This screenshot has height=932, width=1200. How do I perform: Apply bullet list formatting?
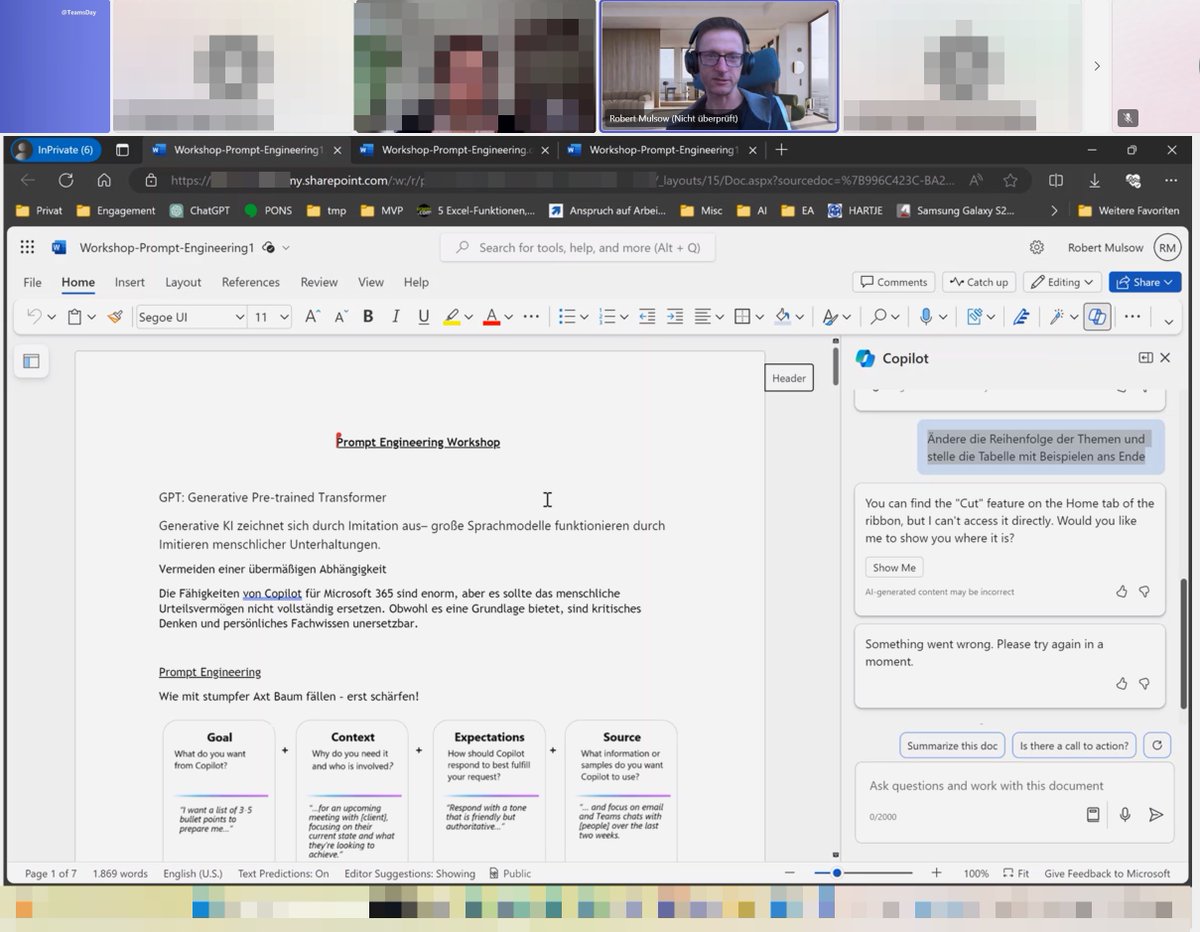point(567,316)
